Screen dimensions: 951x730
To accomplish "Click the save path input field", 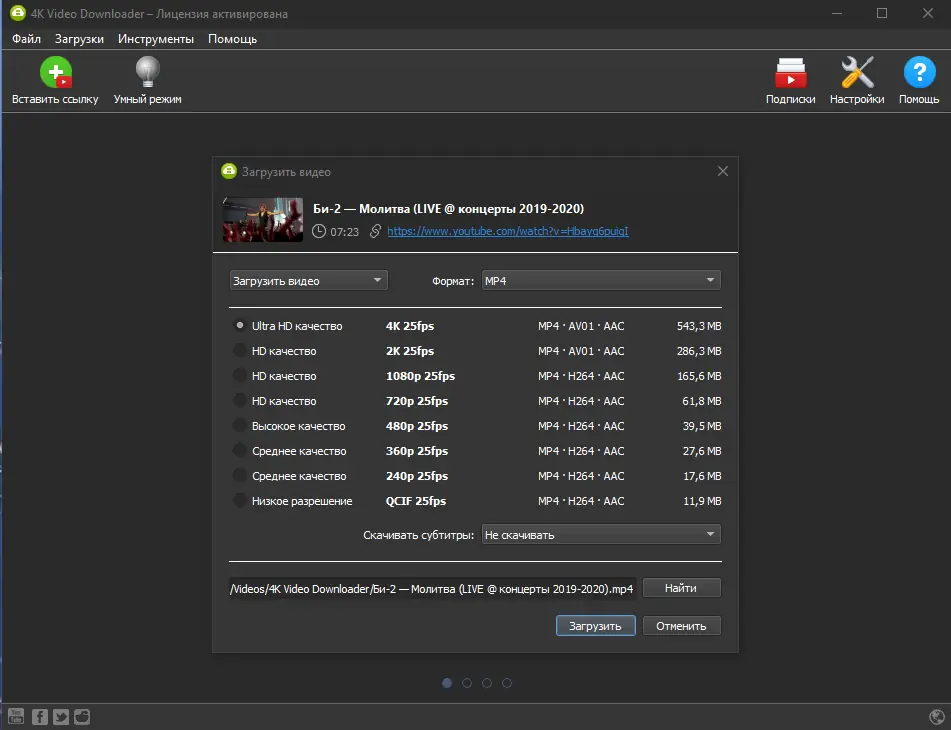I will coord(432,588).
